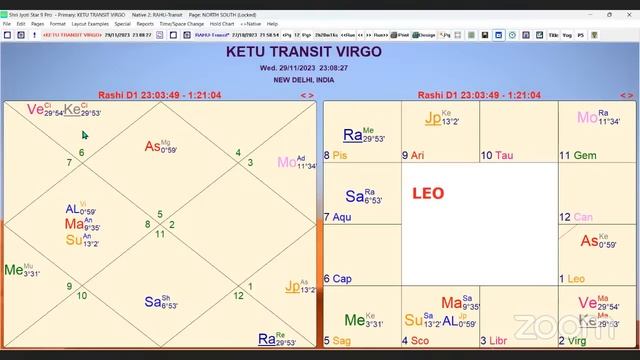The image size is (640, 360).
Task: Click the Title toolbar button
Action: [553, 35]
